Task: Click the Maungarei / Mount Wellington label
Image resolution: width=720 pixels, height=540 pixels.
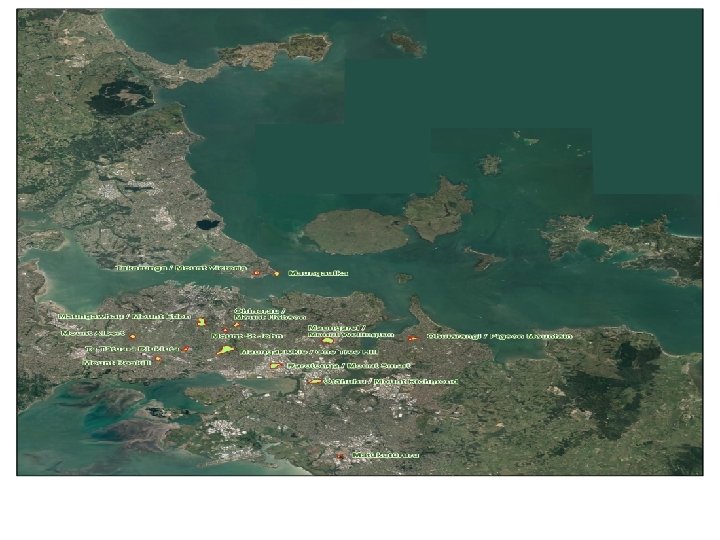Action: [x=351, y=331]
